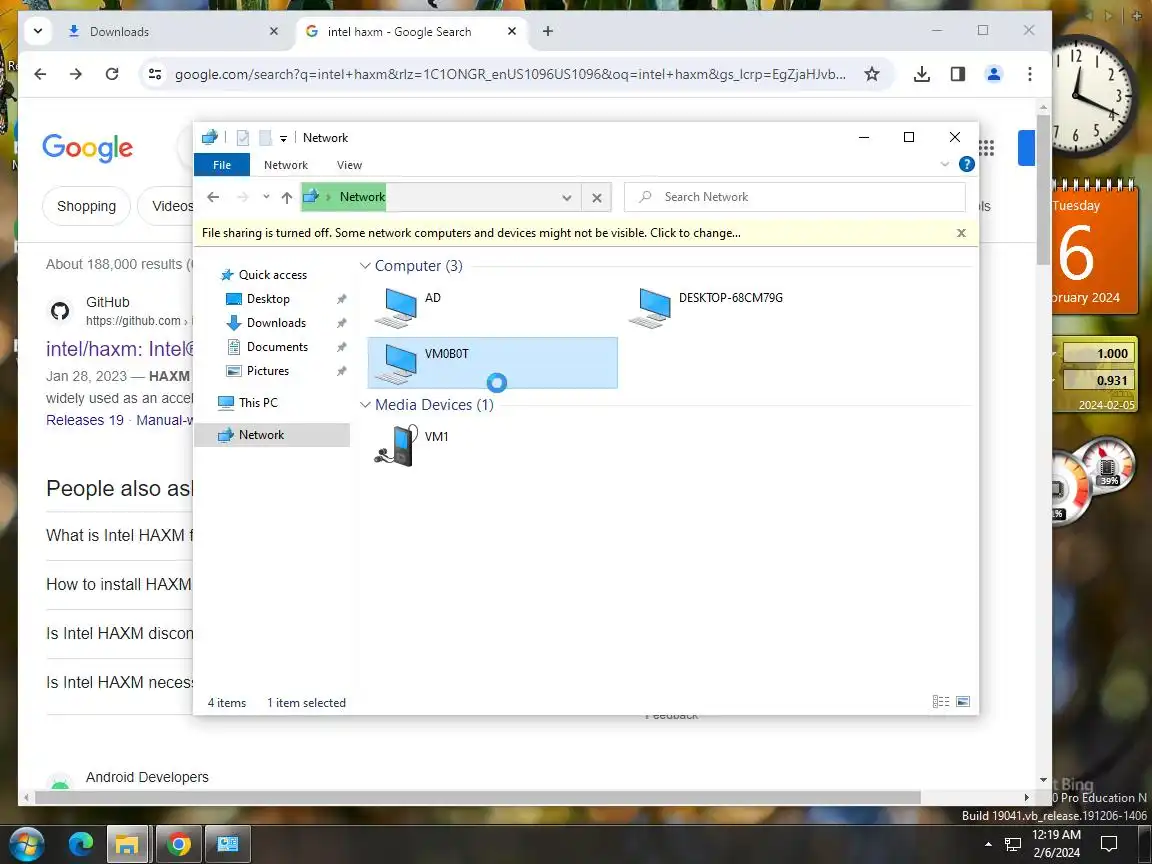
Task: Reload the Chrome page
Action: (112, 73)
